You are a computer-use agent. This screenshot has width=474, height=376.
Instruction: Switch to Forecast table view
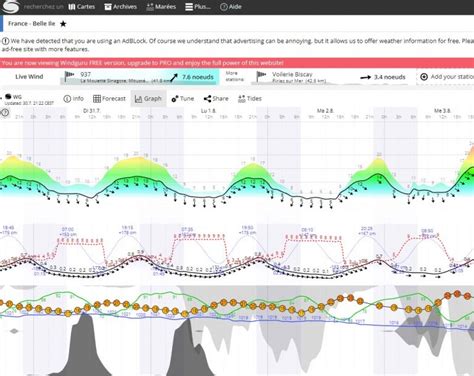109,99
